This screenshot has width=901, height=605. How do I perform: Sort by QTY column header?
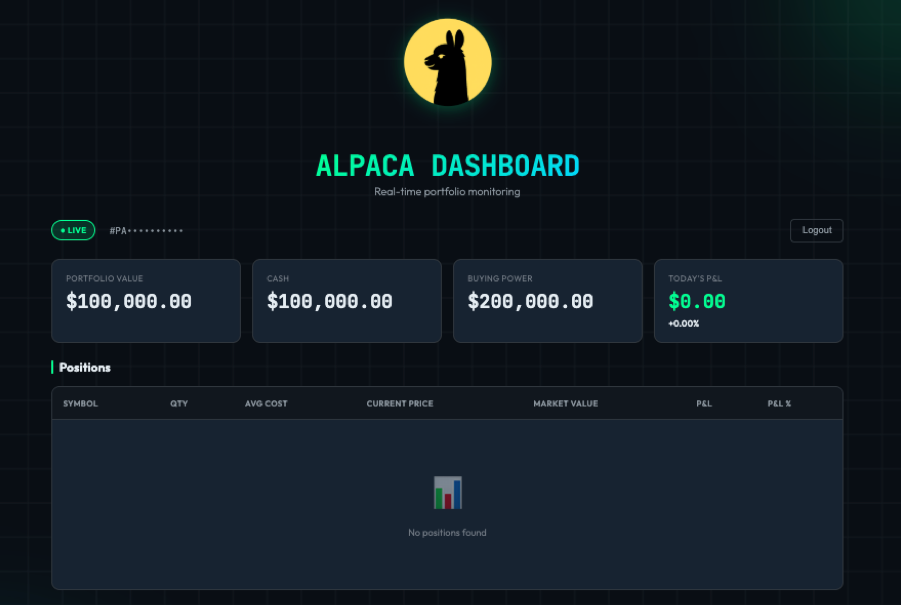pyautogui.click(x=179, y=403)
